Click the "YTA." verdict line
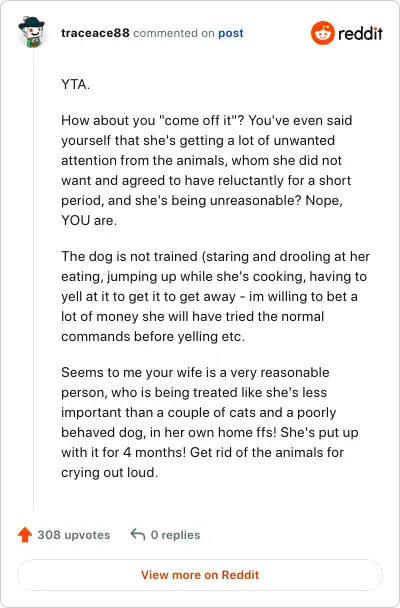The image size is (400, 608). click(x=76, y=84)
